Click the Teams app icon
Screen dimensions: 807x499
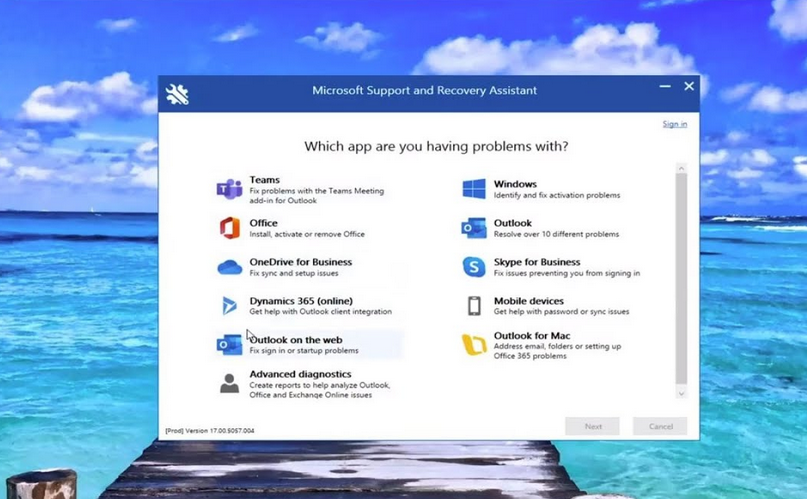[x=229, y=189]
